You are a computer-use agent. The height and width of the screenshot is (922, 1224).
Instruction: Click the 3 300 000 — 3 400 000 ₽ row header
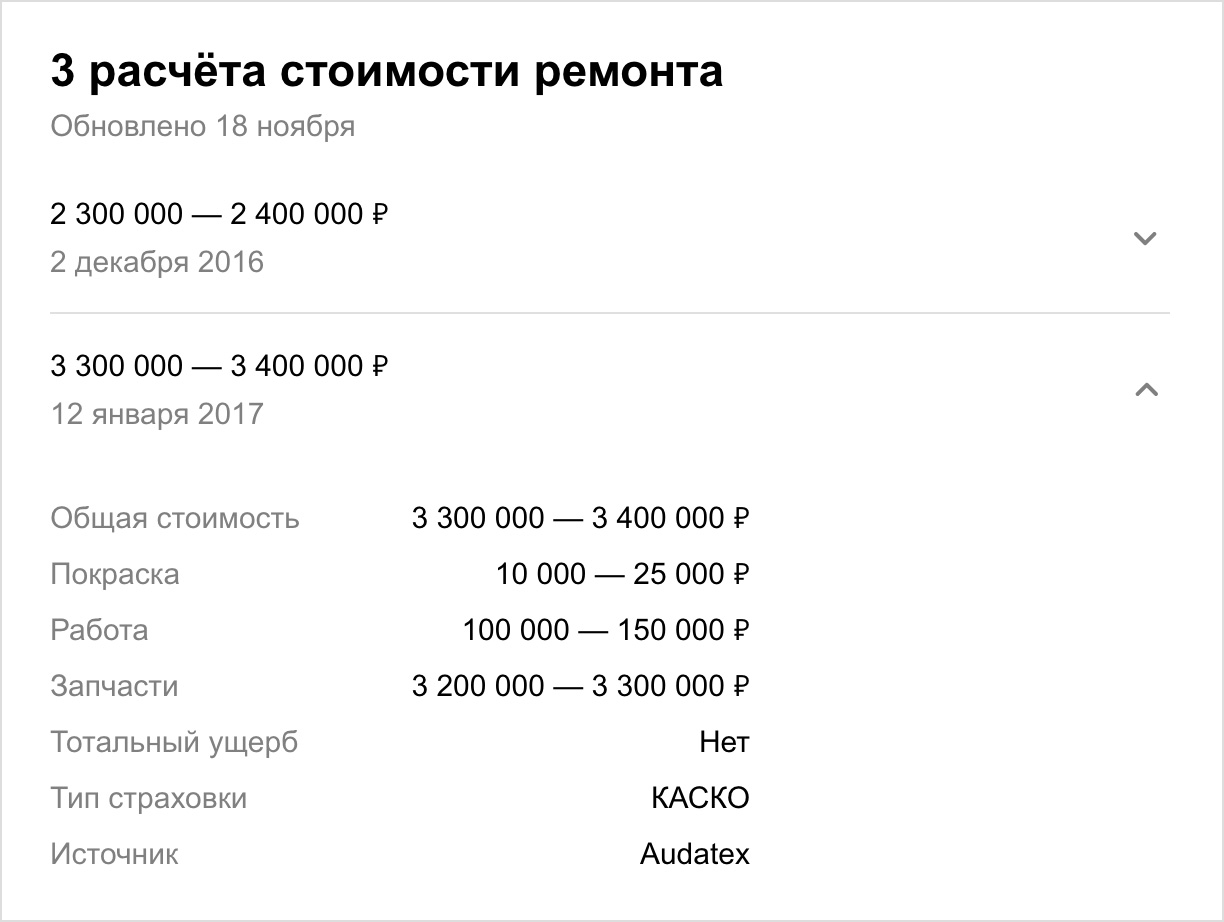(x=610, y=390)
